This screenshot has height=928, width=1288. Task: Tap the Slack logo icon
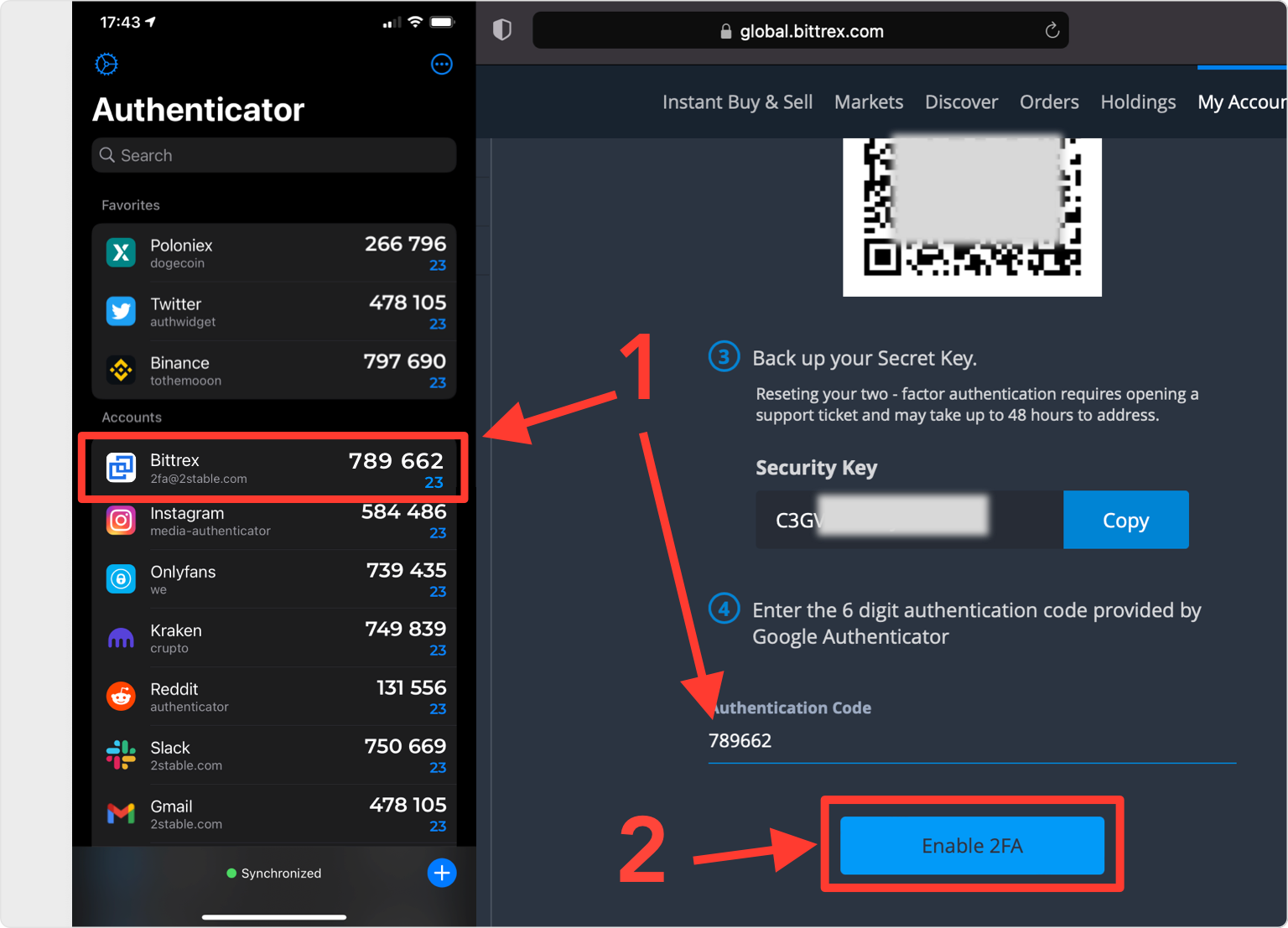click(x=121, y=755)
